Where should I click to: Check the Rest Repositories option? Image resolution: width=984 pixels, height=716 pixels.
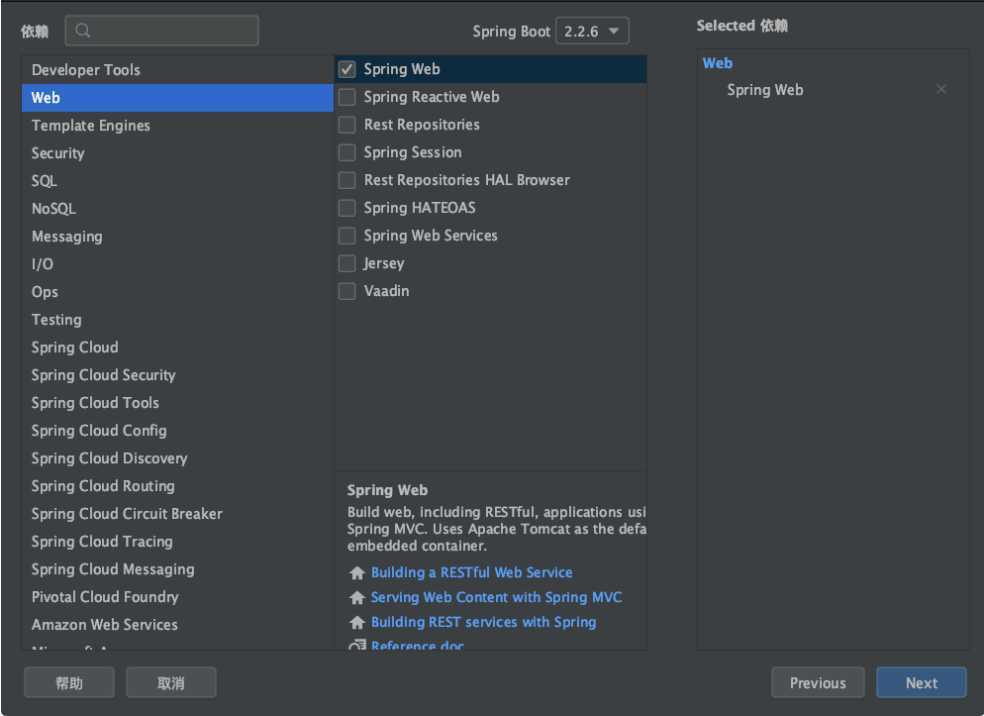(347, 125)
